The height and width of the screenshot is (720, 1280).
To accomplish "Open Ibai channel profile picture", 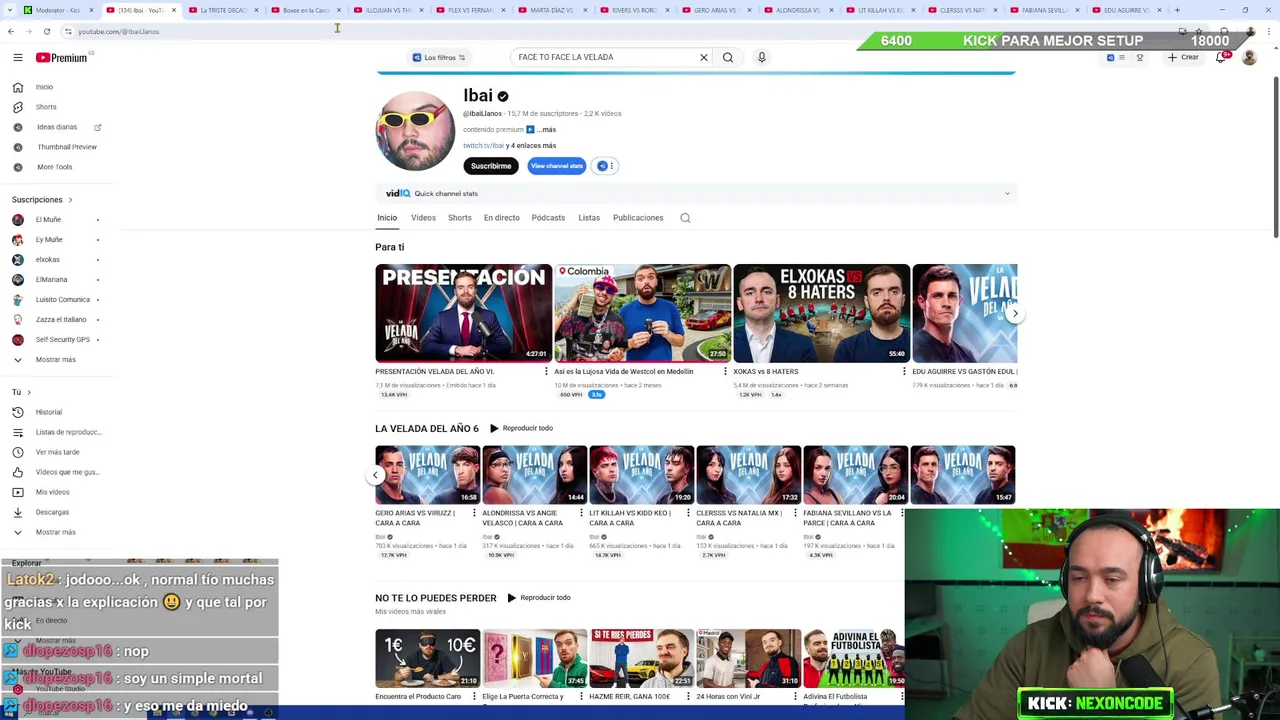I will point(415,131).
